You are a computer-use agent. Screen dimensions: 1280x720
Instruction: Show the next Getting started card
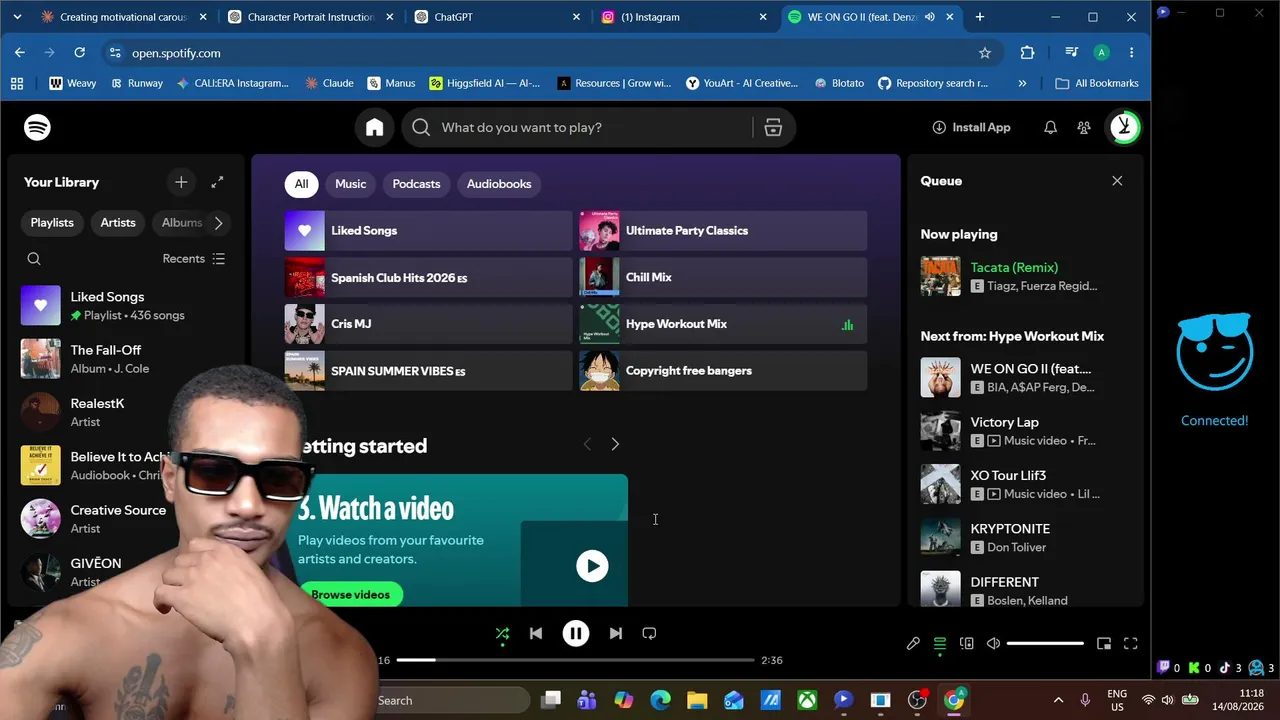(x=615, y=444)
